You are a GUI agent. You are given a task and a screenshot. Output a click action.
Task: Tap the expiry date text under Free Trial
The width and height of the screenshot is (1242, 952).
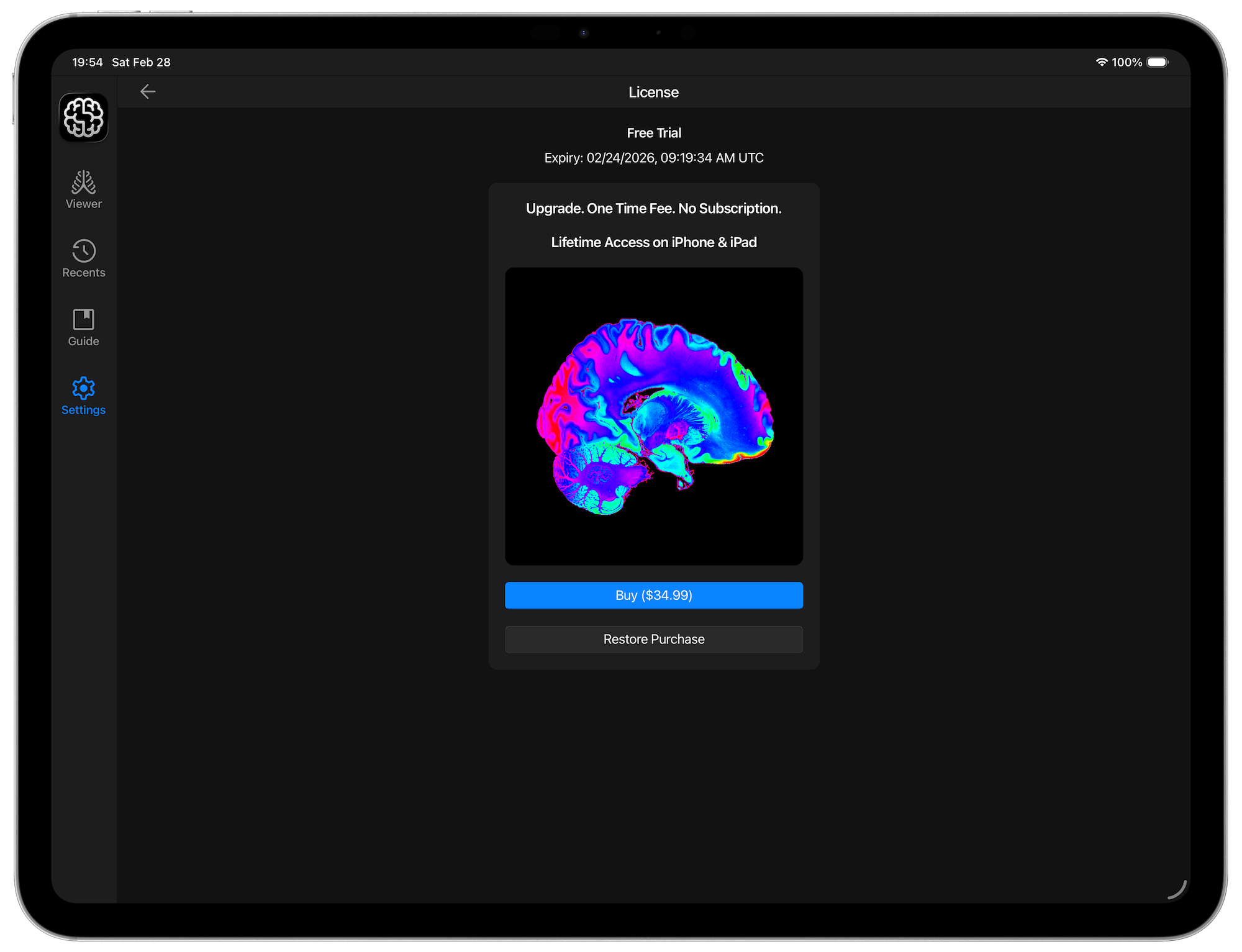(653, 158)
